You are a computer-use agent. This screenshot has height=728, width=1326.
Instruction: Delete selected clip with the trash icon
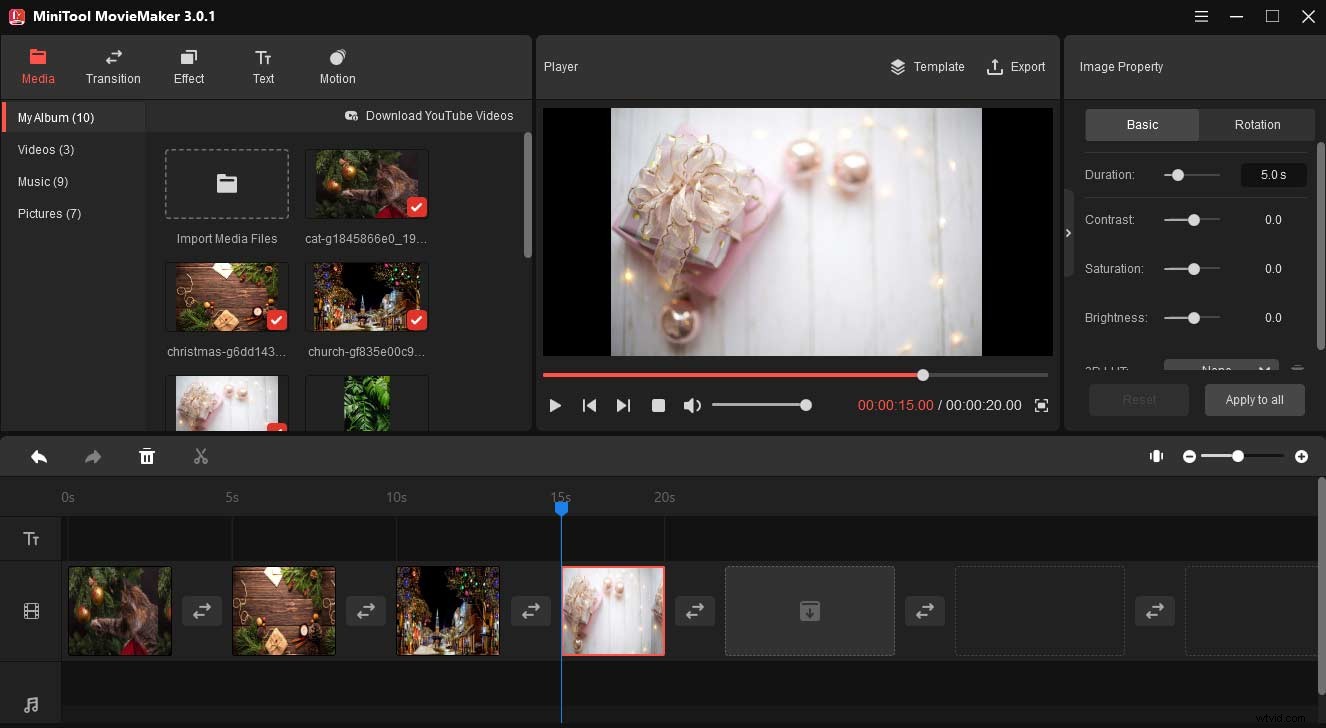point(147,456)
